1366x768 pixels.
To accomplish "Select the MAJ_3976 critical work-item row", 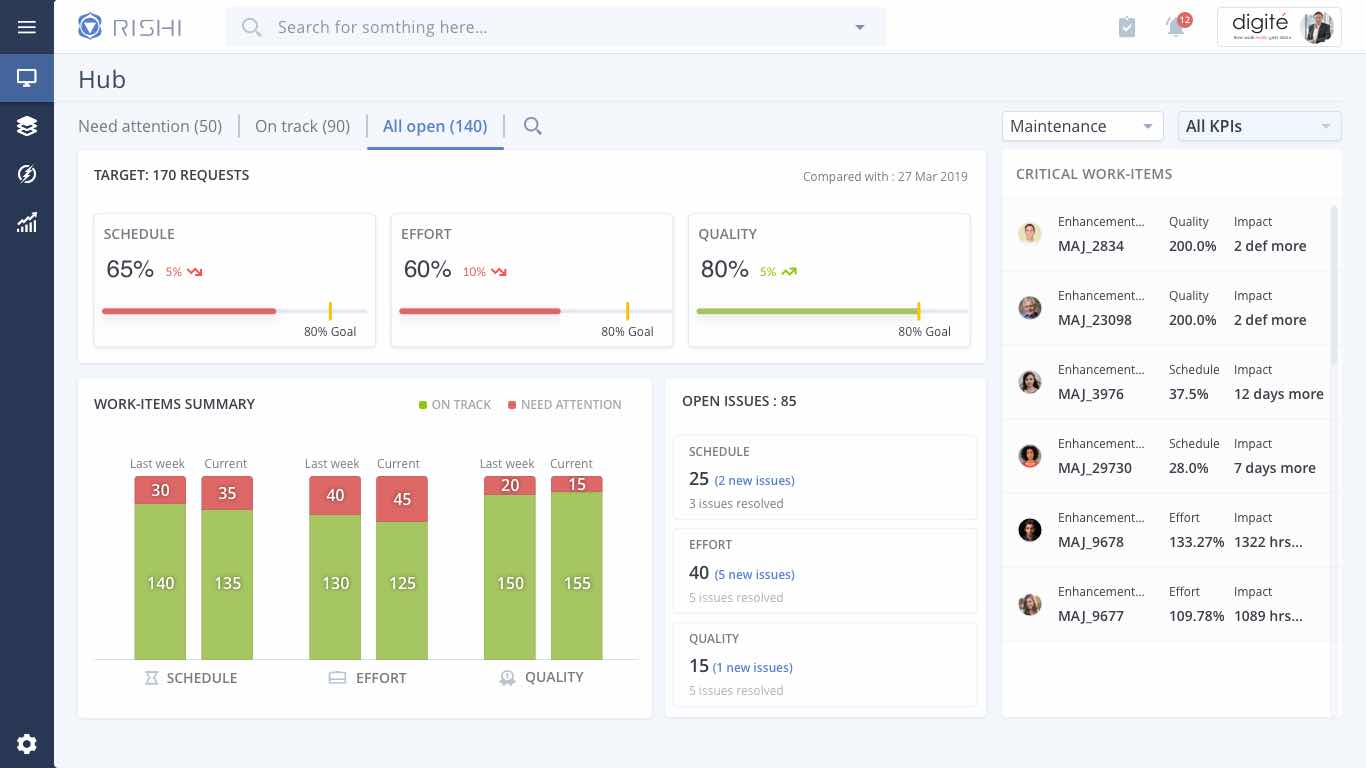I will coord(1168,382).
